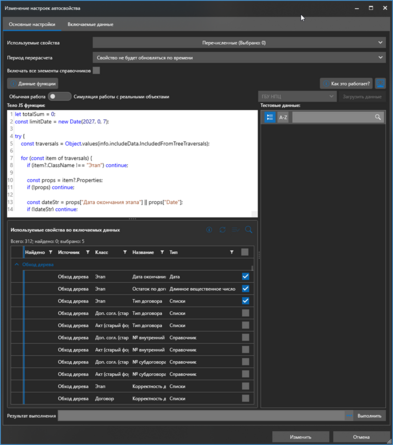393x445 pixels.
Task: Click magnifier icon in test data search
Action: click(378, 117)
